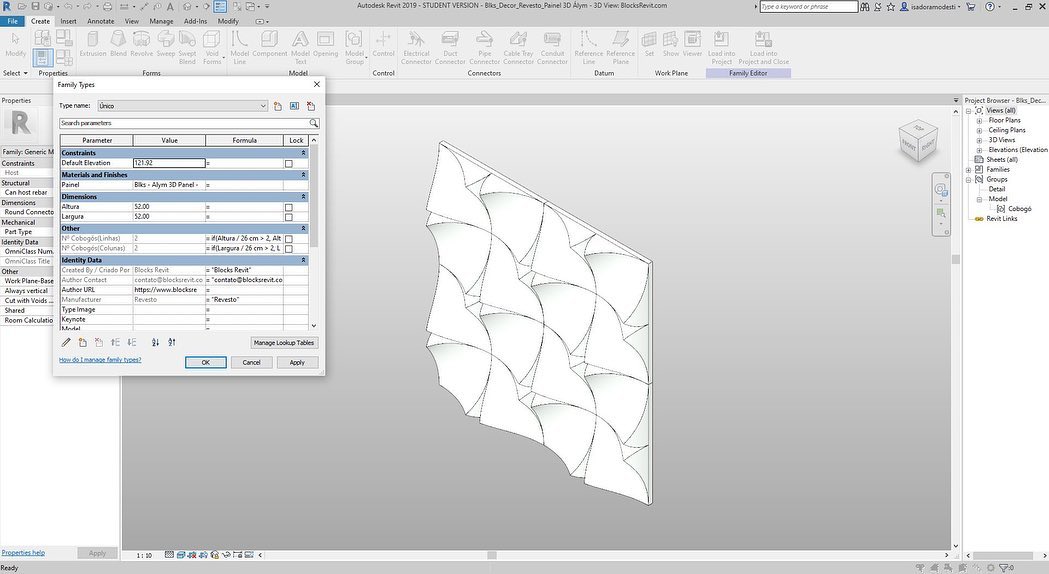
Task: Collapse the Constraints parameter group
Action: tap(303, 153)
